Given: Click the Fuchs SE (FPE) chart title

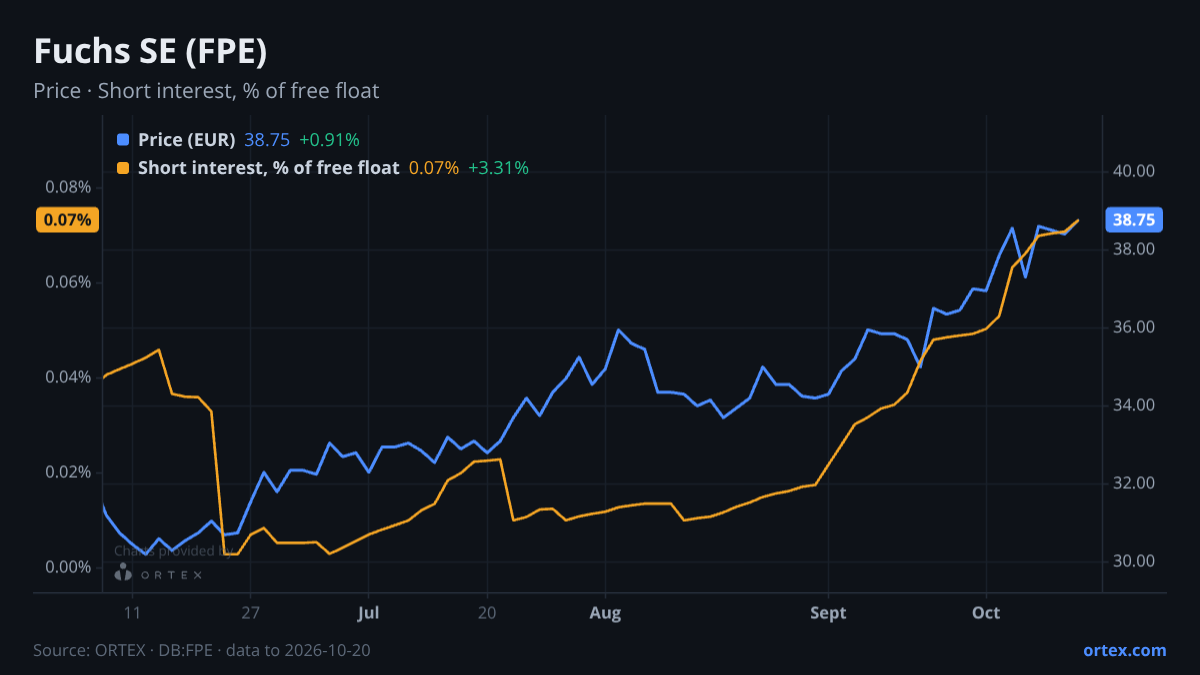Looking at the screenshot, I should point(150,51).
